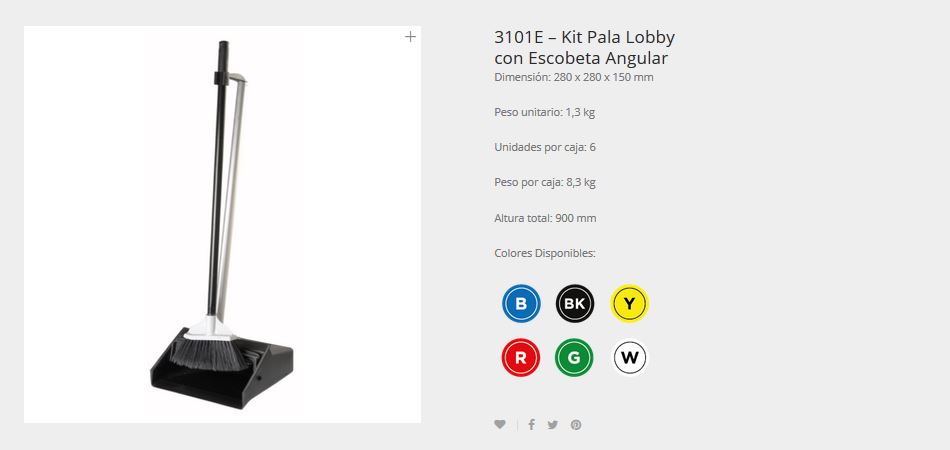The height and width of the screenshot is (450, 950).
Task: Click the Peso por caja 8,3 kg line
Action: (545, 182)
